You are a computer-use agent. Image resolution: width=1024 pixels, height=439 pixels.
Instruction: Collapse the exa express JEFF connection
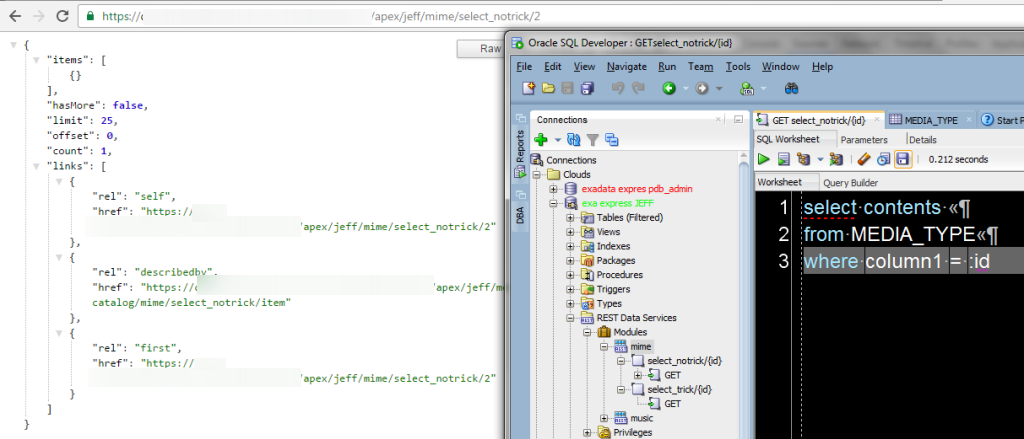(554, 203)
